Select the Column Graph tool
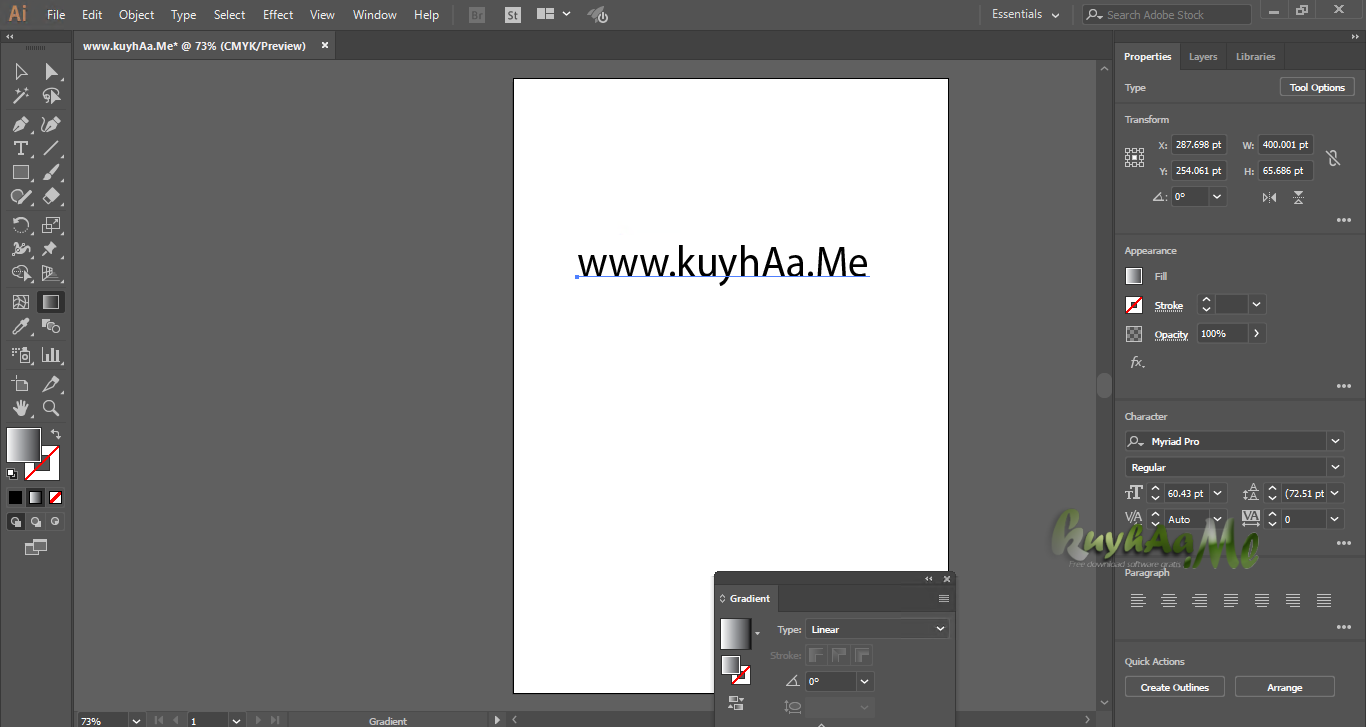The width and height of the screenshot is (1366, 727). [x=51, y=355]
